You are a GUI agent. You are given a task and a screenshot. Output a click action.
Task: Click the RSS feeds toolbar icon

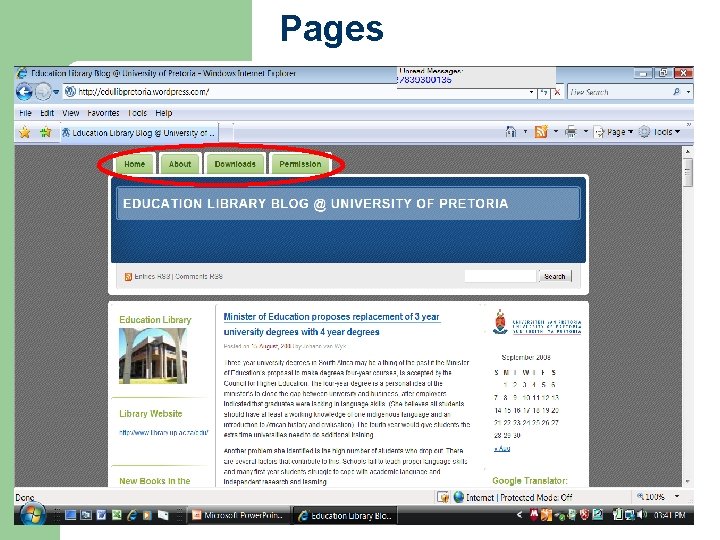[541, 132]
